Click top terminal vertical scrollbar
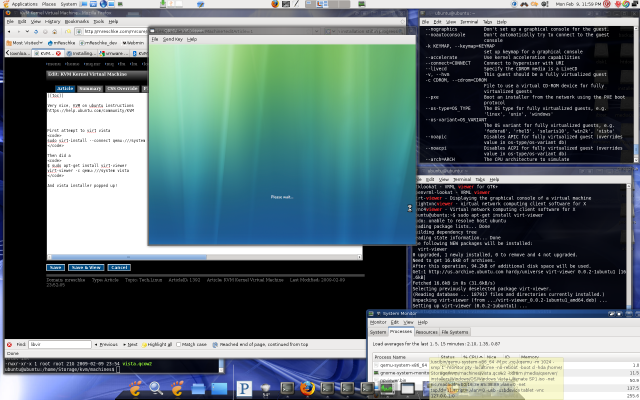 [x=635, y=94]
